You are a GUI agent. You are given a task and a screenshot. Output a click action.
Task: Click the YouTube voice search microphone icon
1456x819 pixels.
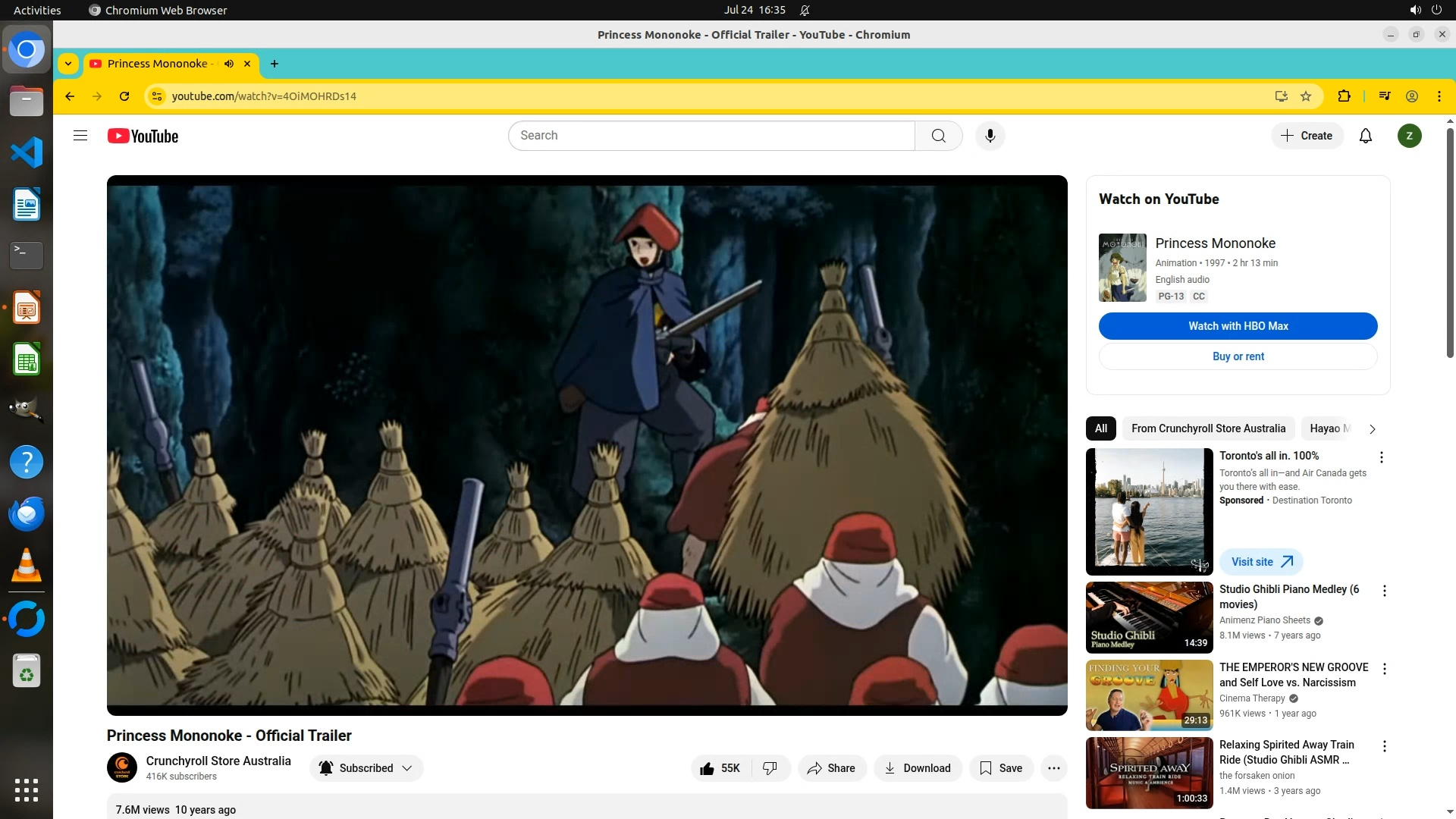pos(990,136)
